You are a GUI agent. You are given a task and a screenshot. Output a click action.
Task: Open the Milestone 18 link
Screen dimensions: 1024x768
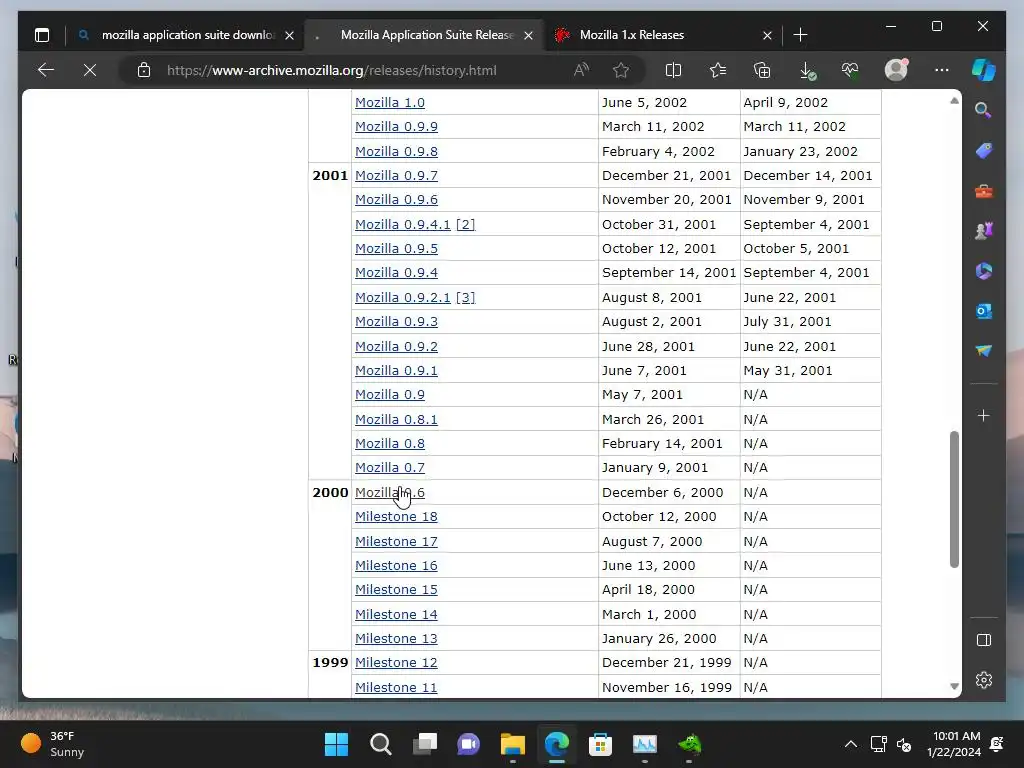point(396,517)
